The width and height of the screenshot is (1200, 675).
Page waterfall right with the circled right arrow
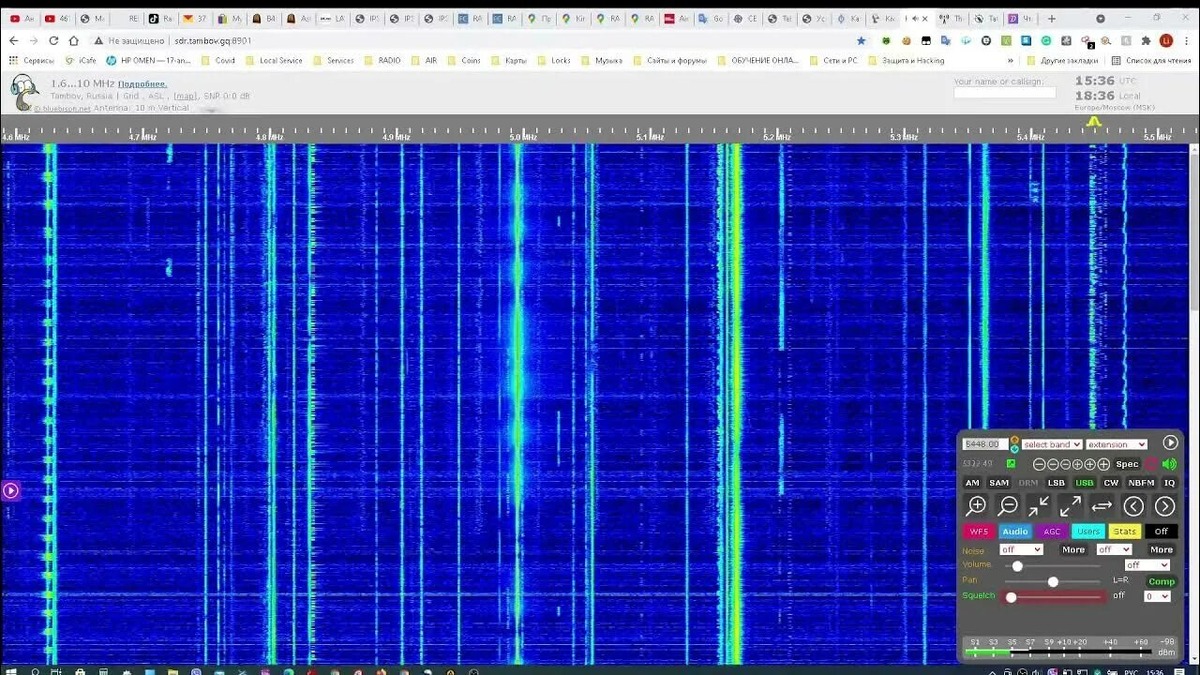coord(1164,506)
